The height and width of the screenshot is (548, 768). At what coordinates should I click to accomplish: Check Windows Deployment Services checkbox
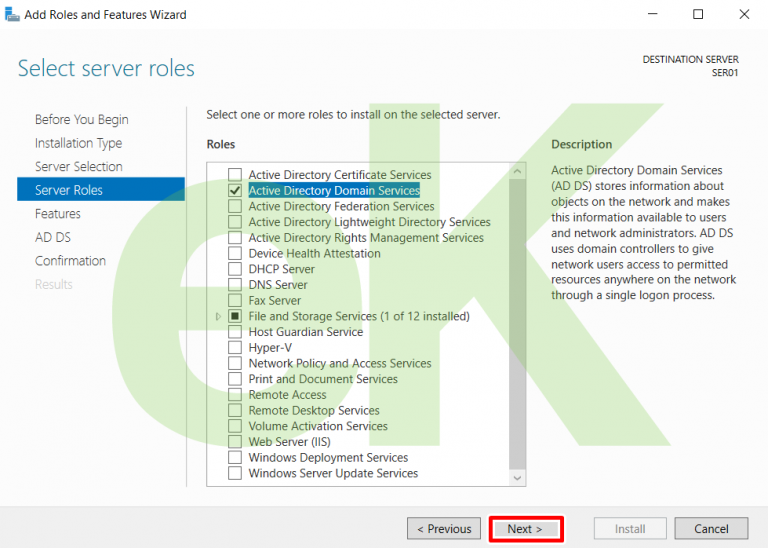tap(235, 457)
